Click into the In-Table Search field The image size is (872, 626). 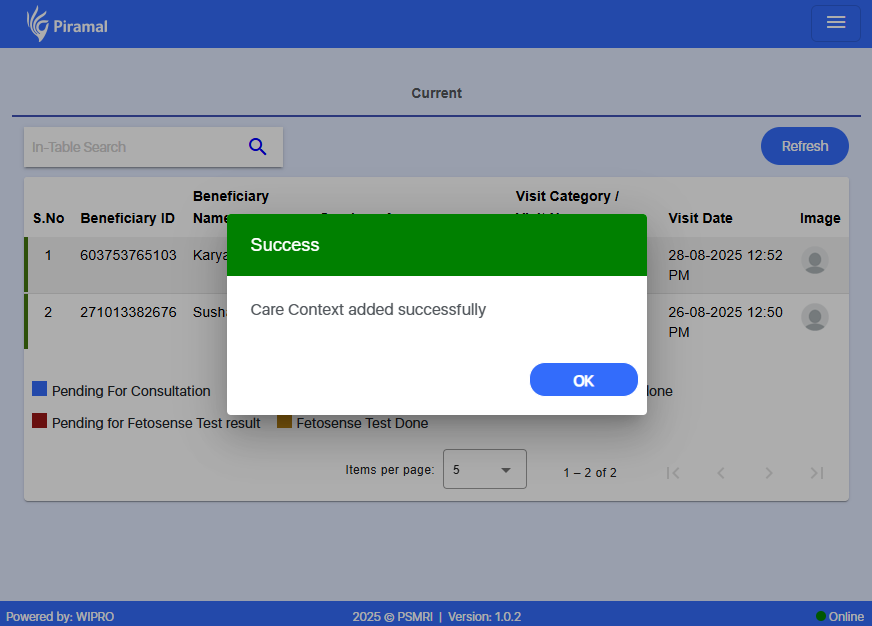130,147
